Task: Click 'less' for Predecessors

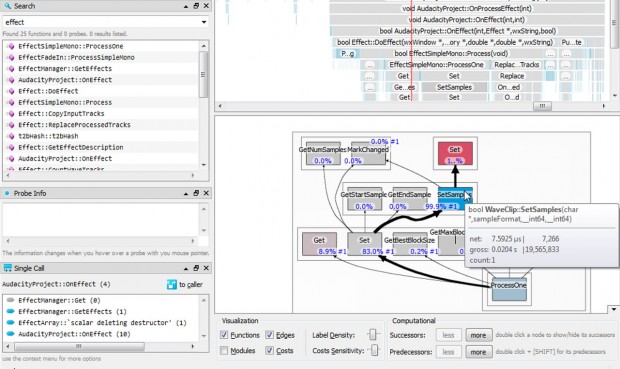Action: coord(448,352)
